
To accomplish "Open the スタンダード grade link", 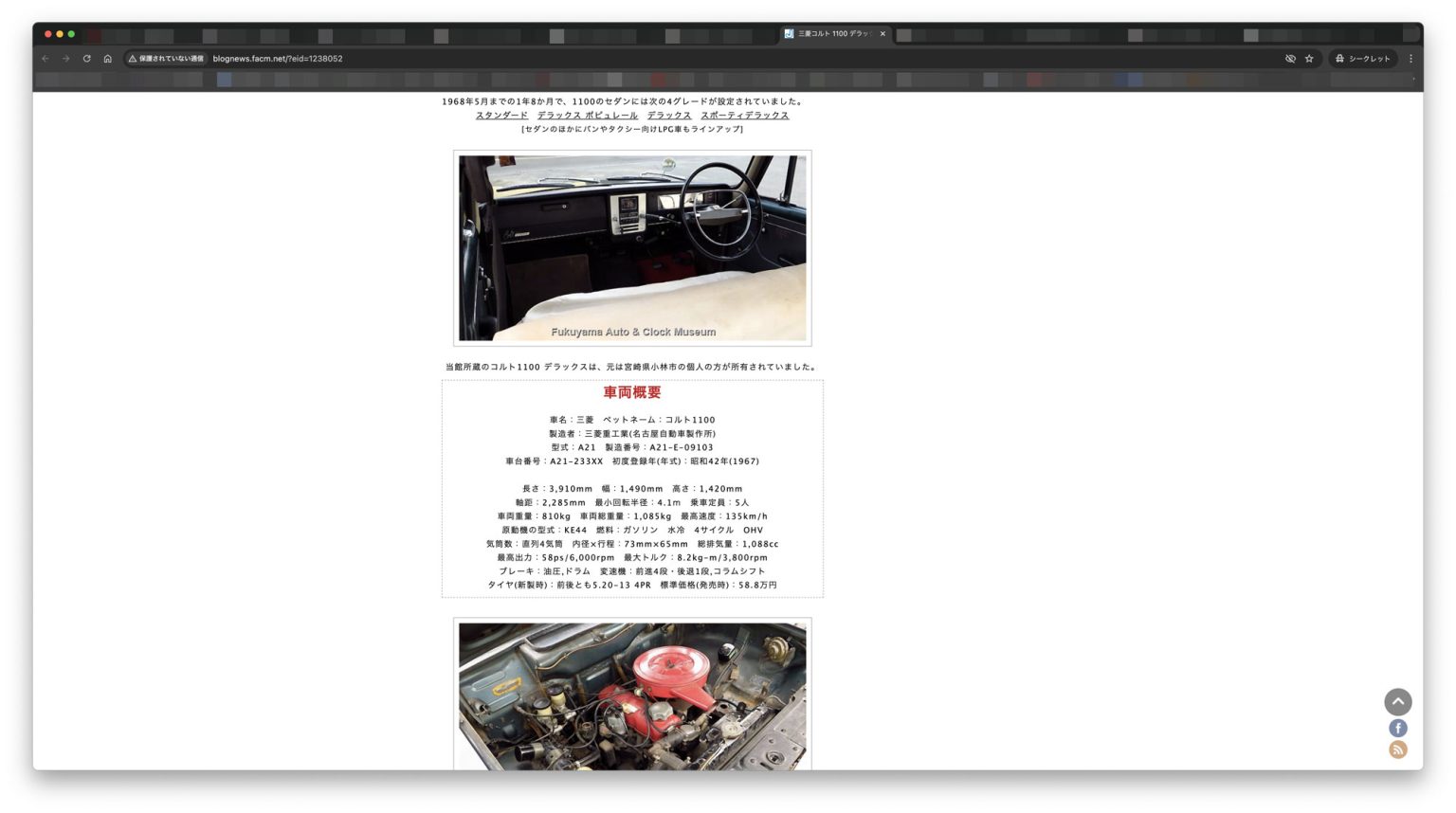I will click(x=501, y=116).
